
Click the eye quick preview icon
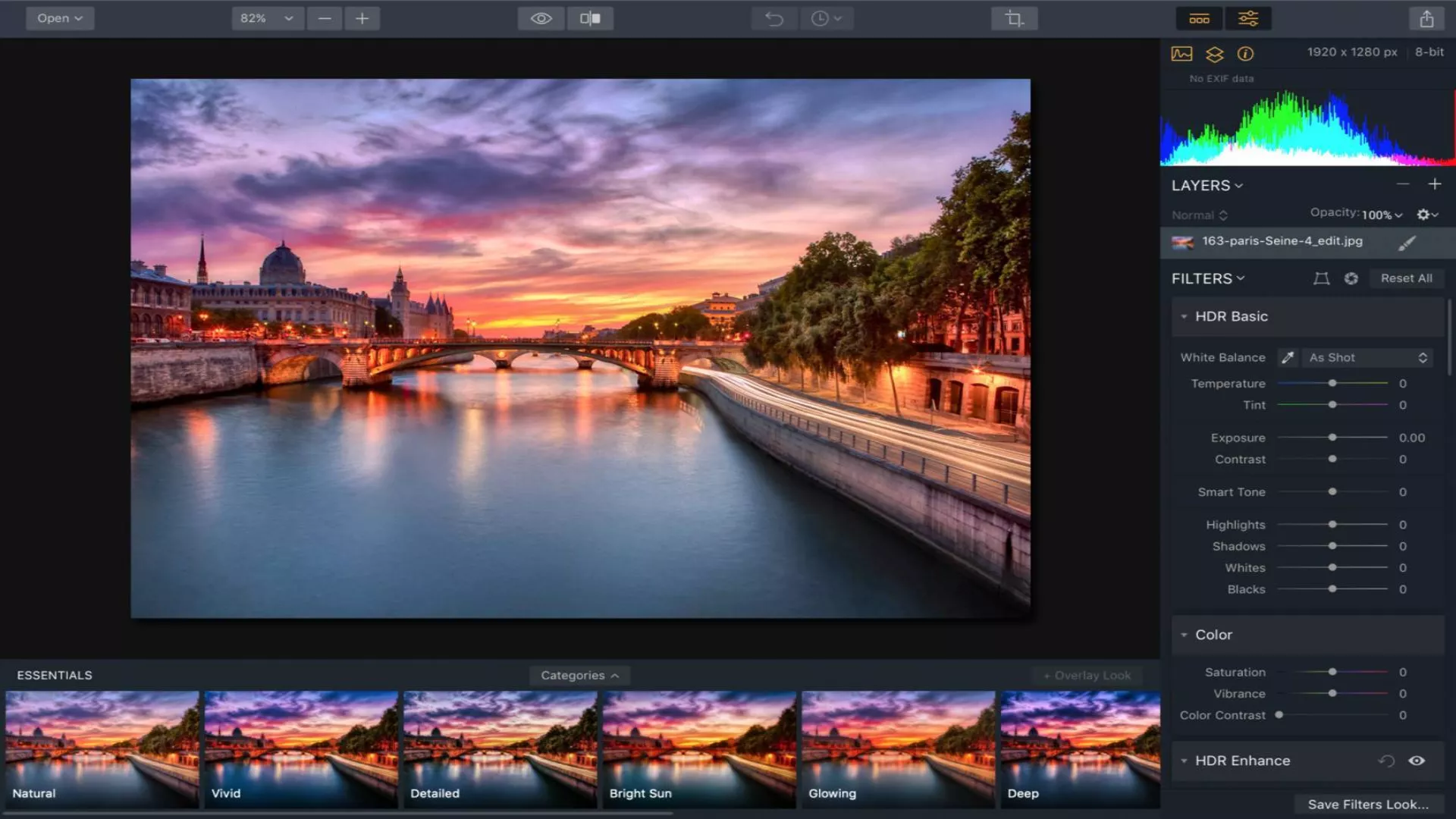(x=541, y=18)
